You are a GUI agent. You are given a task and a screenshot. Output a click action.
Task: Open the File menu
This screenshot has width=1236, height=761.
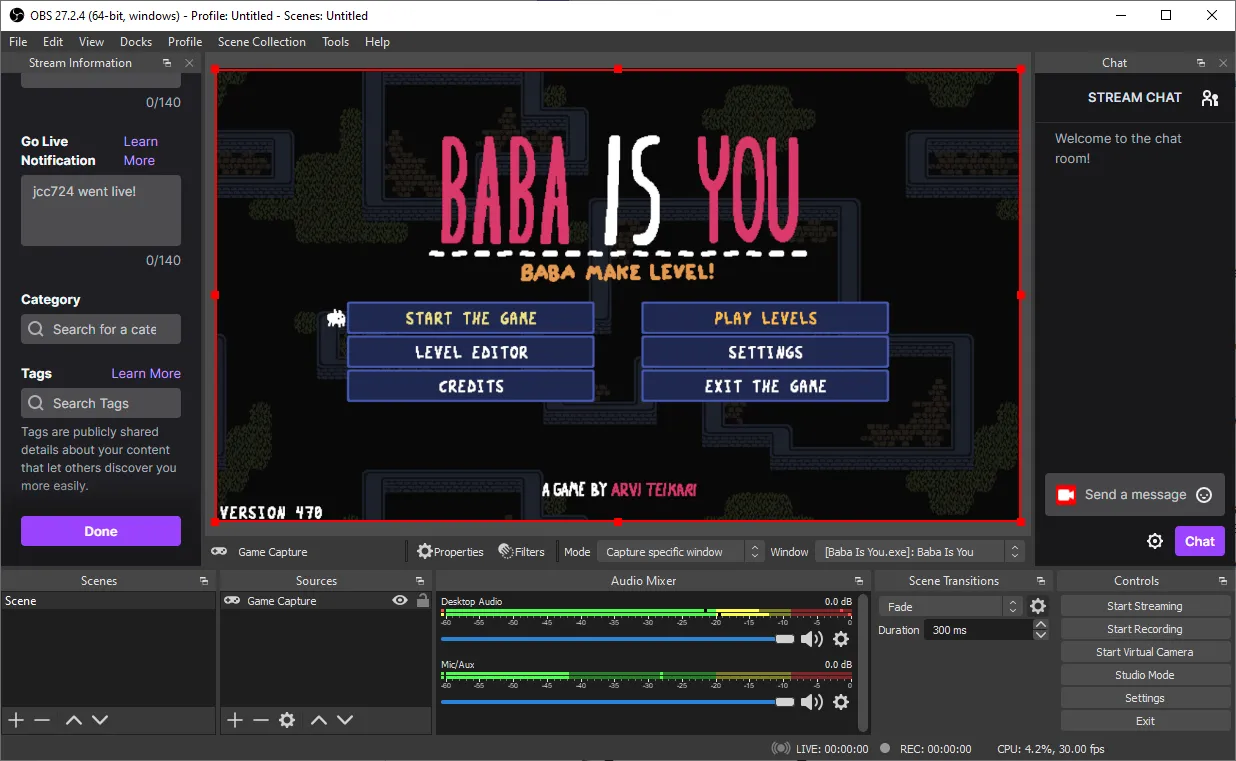(x=18, y=42)
